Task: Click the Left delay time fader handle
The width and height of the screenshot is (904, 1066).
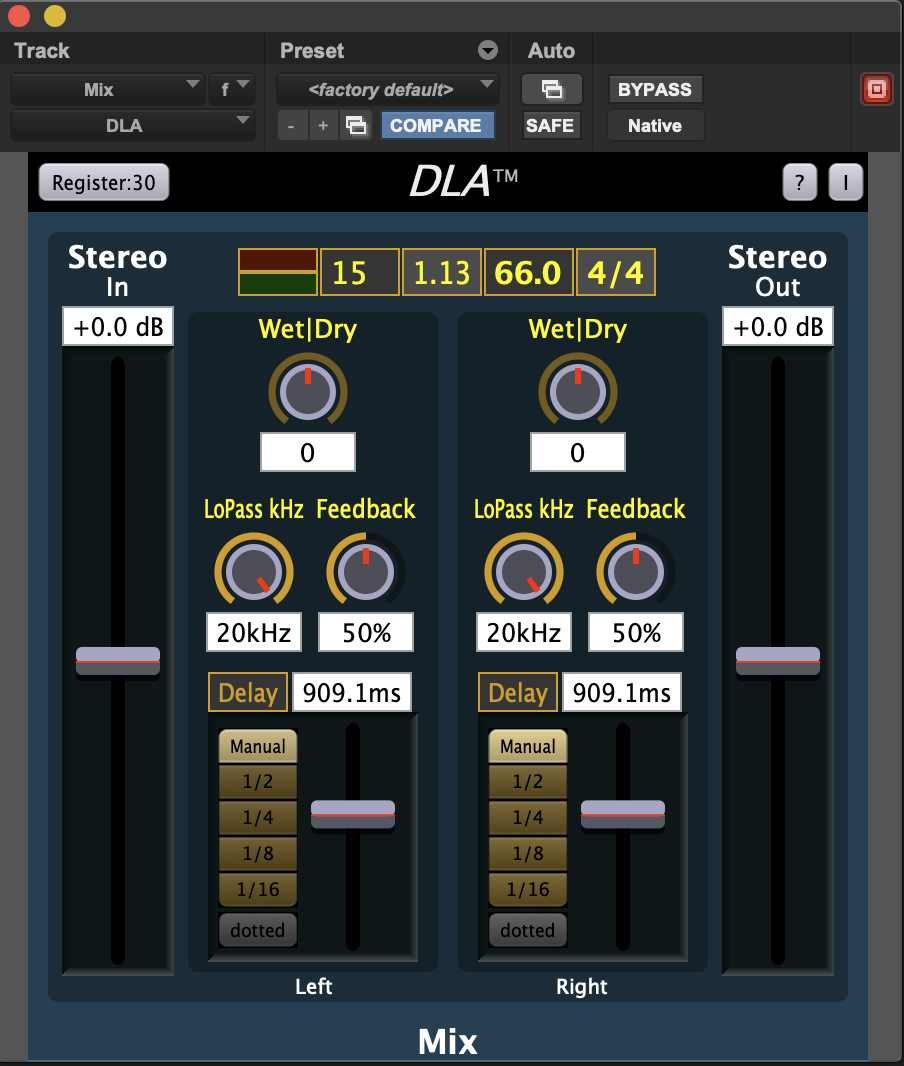Action: [x=353, y=814]
